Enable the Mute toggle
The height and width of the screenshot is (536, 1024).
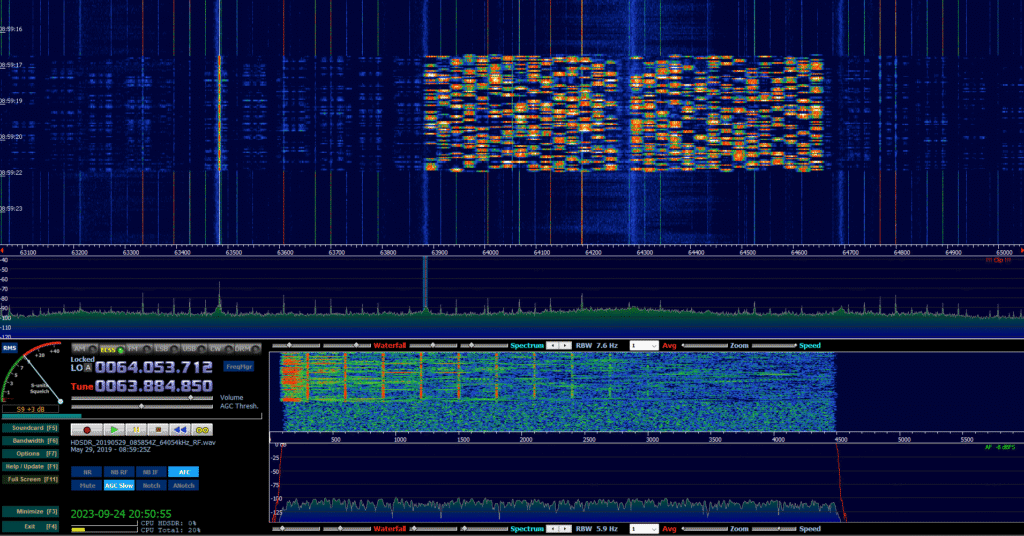[x=87, y=485]
